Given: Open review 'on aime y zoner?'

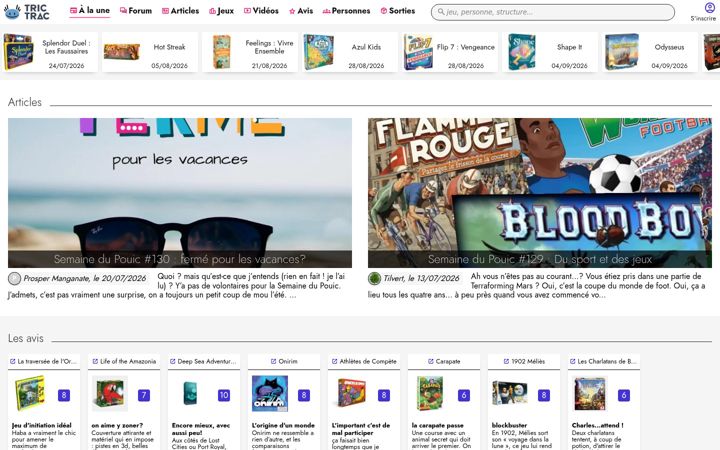Looking at the screenshot, I should point(117,425).
